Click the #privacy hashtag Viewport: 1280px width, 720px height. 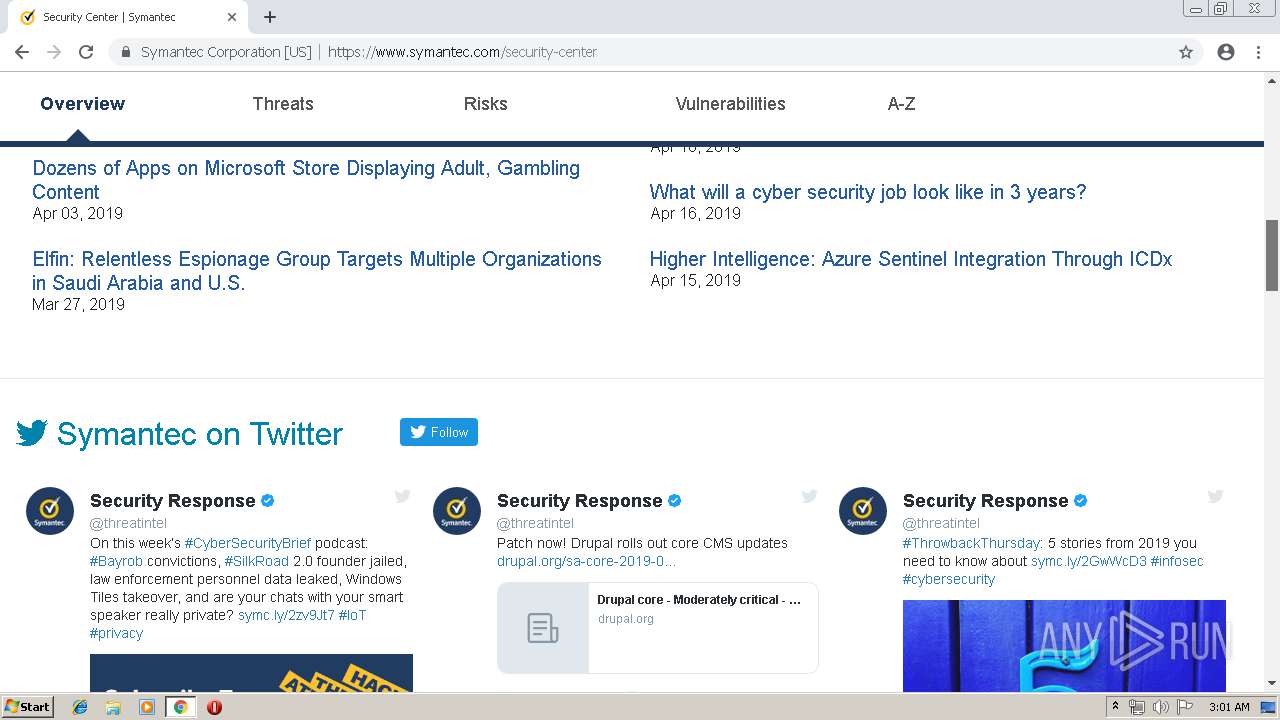pyautogui.click(x=116, y=633)
